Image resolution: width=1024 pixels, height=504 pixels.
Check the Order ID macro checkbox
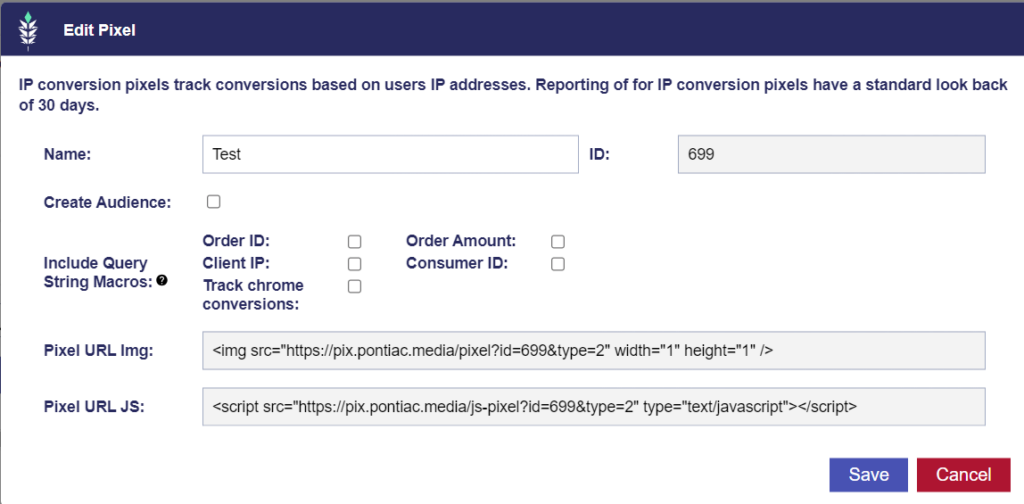tap(355, 242)
